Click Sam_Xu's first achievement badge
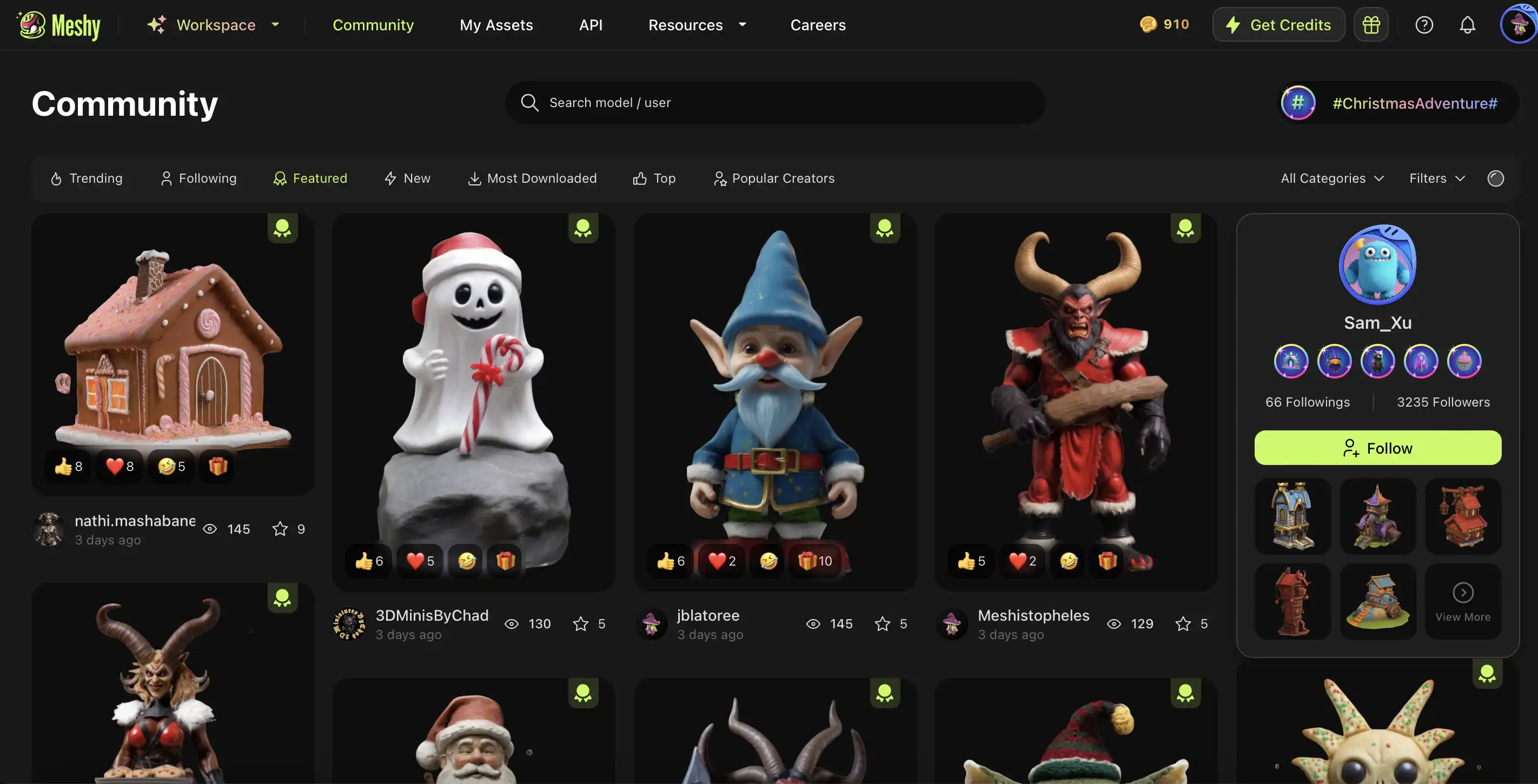 pyautogui.click(x=1291, y=361)
